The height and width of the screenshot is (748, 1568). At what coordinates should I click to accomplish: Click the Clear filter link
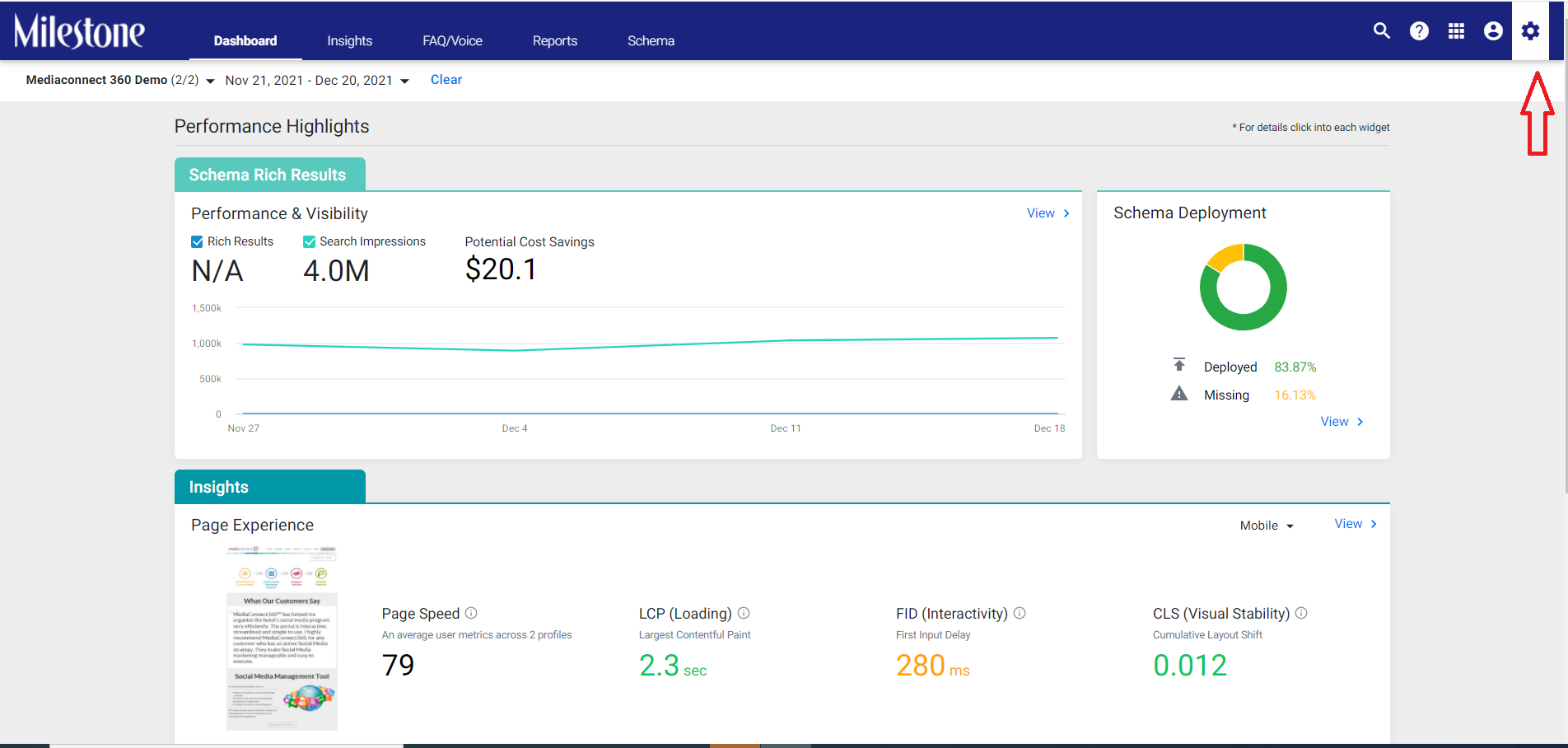point(446,80)
